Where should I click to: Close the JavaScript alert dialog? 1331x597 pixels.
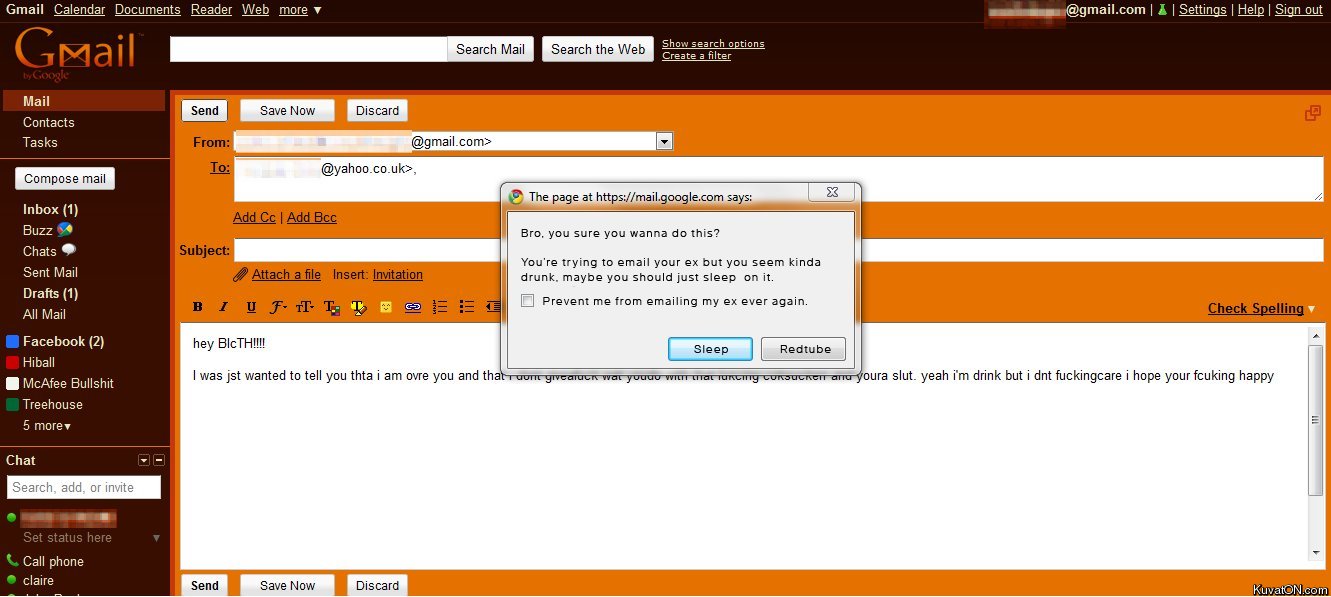(830, 192)
